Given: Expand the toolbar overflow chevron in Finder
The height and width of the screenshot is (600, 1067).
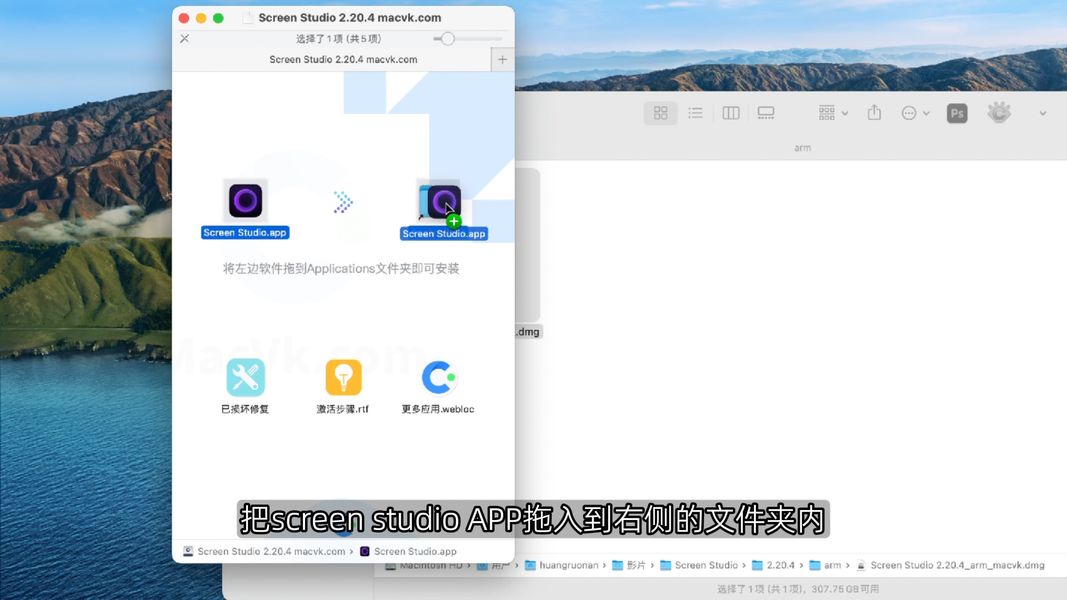Looking at the screenshot, I should (1043, 114).
